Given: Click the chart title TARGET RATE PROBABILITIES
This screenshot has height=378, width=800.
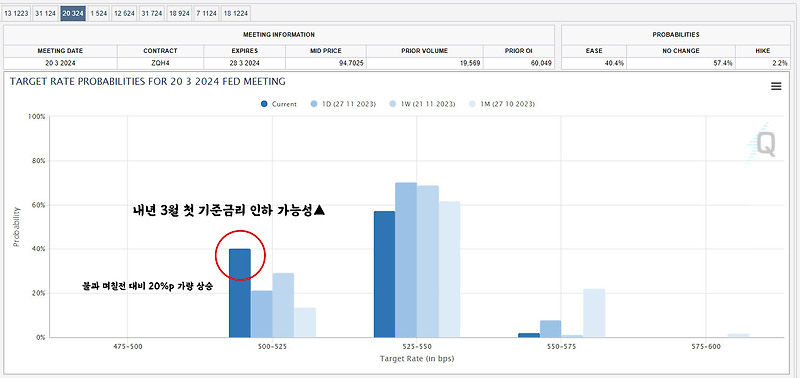Looking at the screenshot, I should click(x=147, y=82).
